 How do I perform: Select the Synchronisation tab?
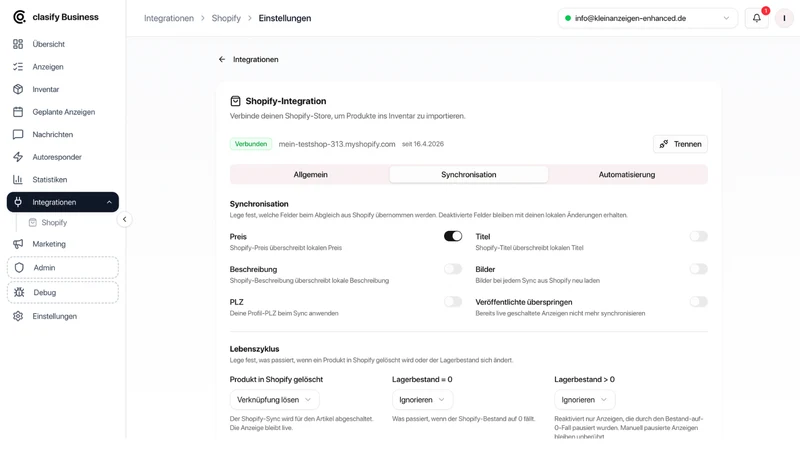coord(469,174)
